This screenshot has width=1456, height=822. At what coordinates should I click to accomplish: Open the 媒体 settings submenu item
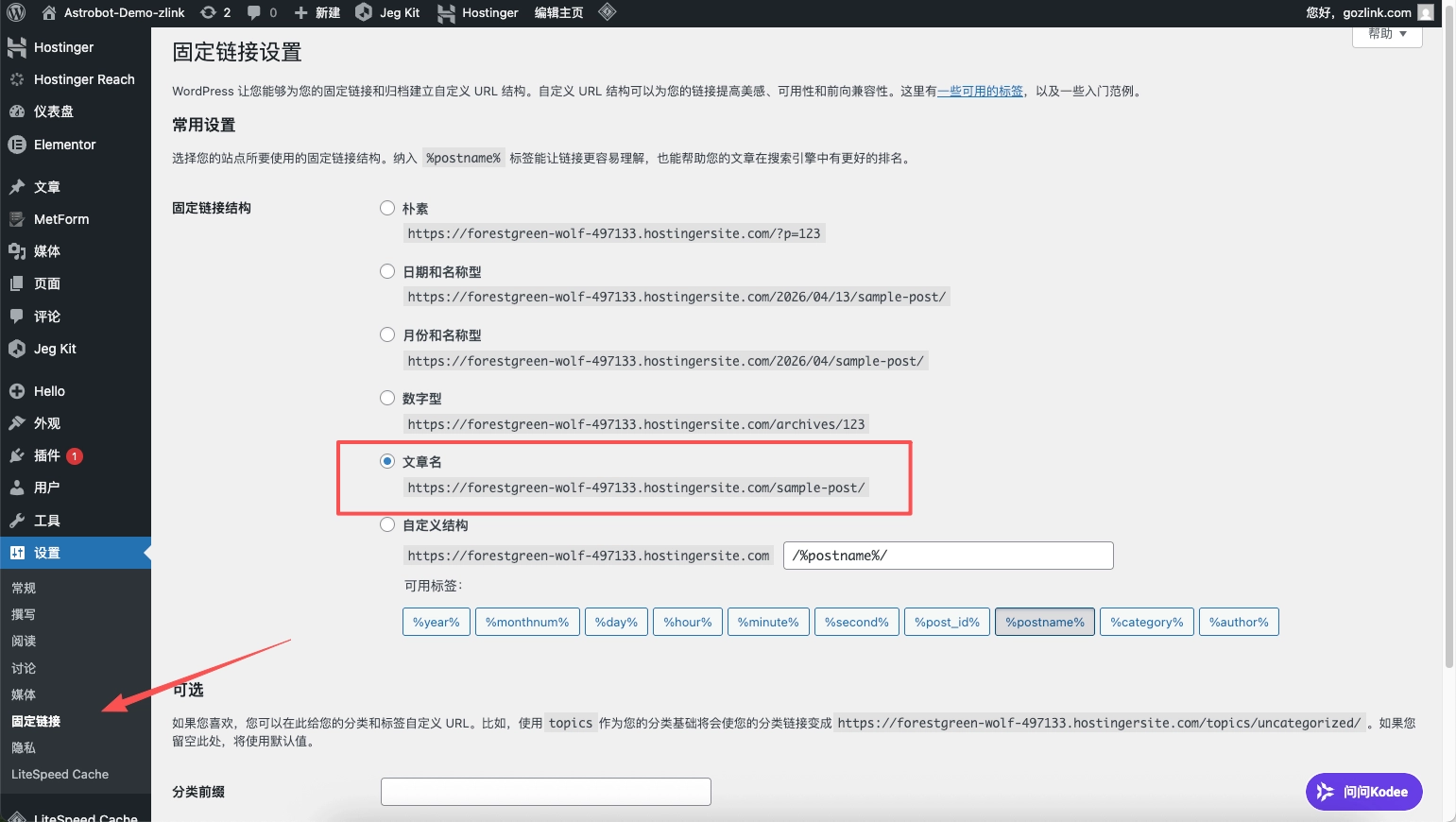[x=24, y=694]
